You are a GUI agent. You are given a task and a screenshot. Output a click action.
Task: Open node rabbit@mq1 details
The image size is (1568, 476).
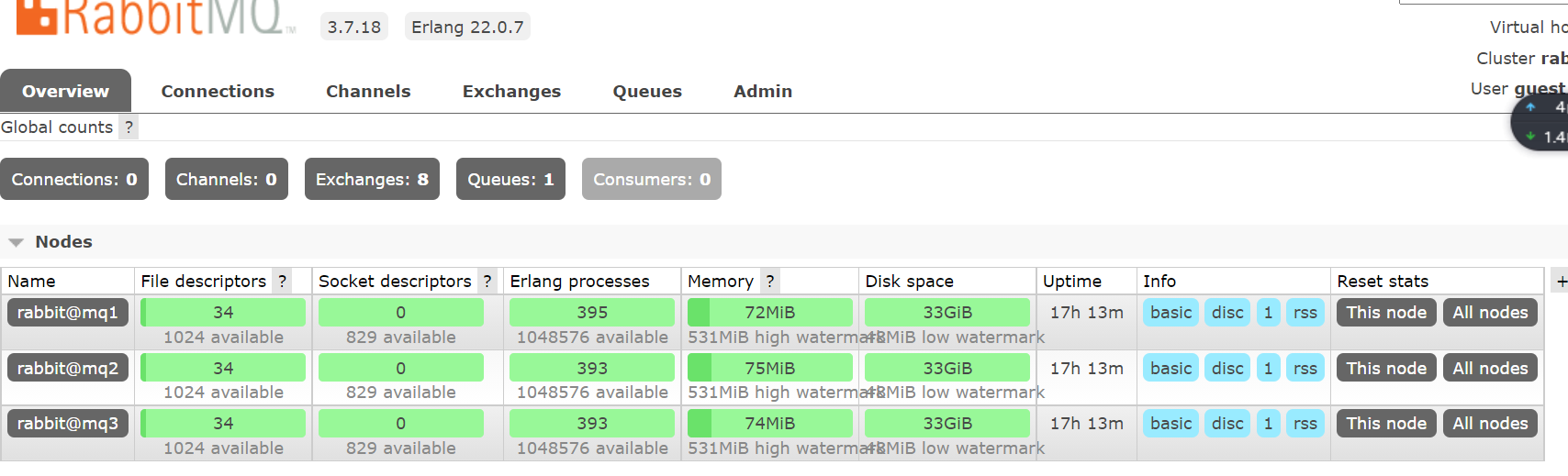pos(68,313)
